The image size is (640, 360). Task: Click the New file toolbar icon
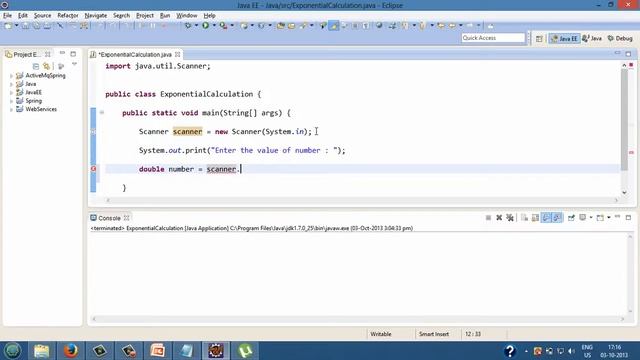(x=8, y=26)
